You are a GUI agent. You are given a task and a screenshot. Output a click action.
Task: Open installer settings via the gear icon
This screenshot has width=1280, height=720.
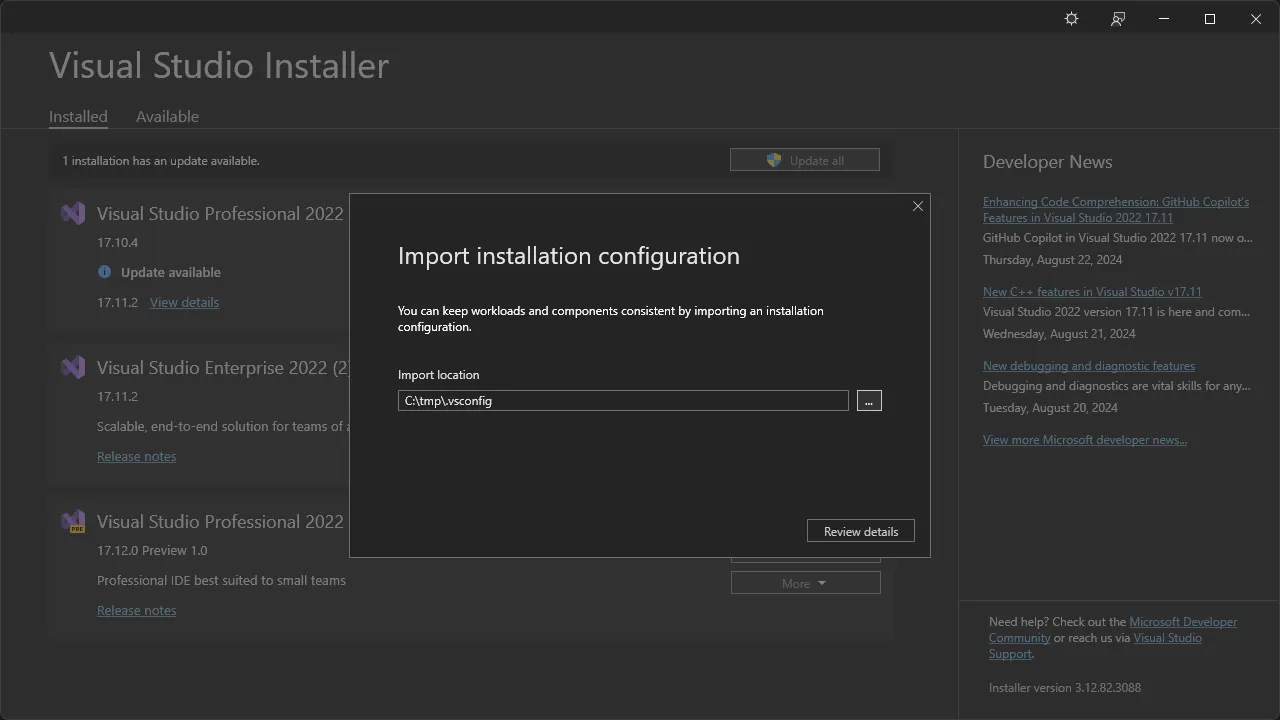coord(1071,18)
